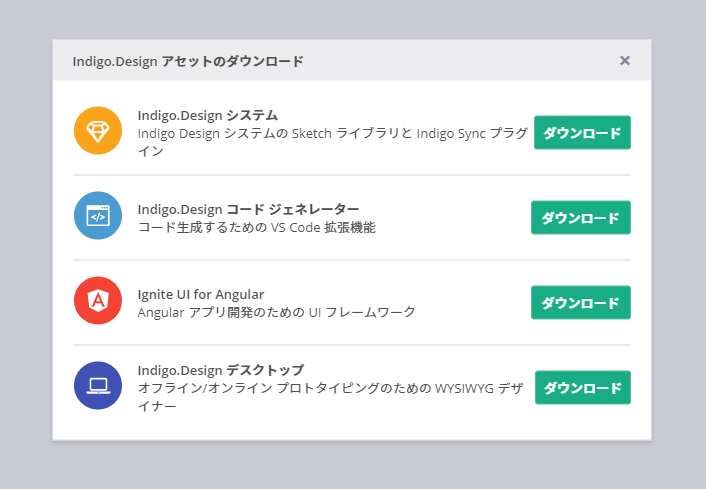The image size is (706, 489).
Task: Select the Indigo.Design システム title
Action: point(207,115)
